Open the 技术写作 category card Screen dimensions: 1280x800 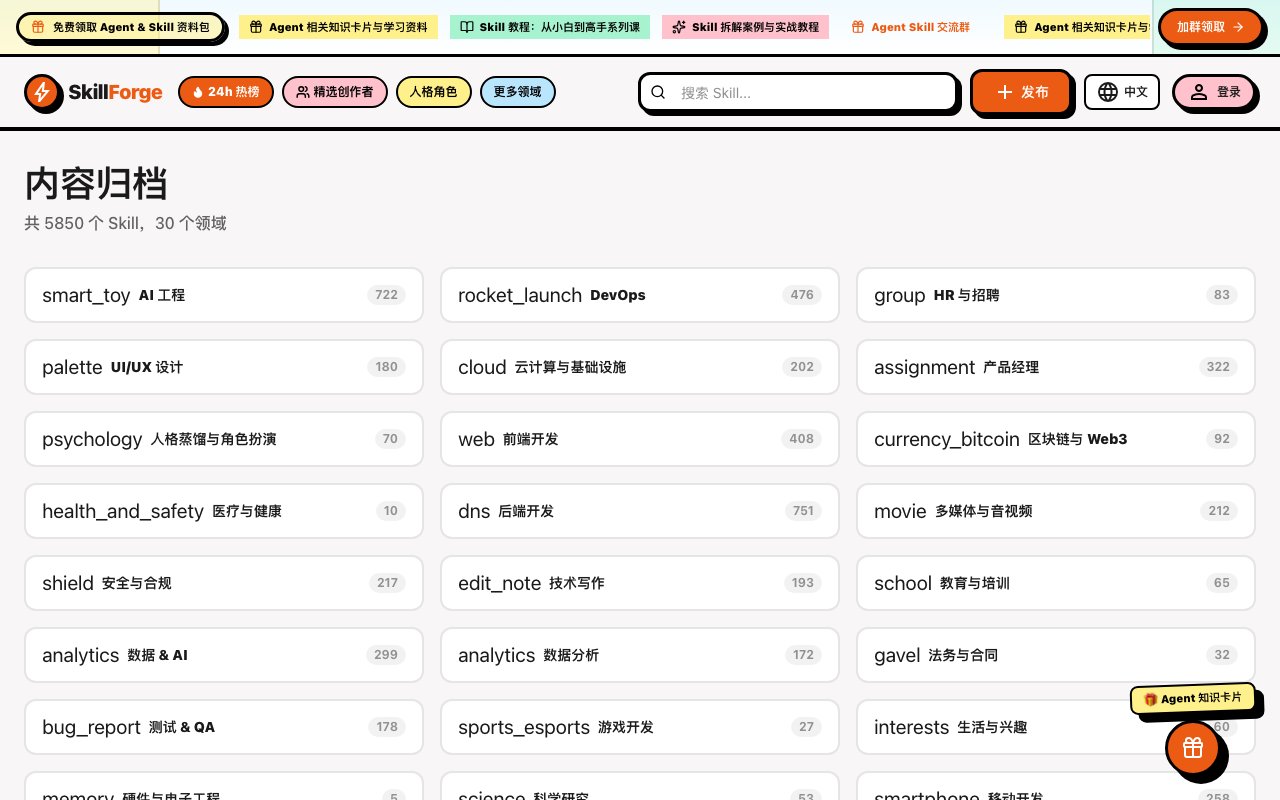pyautogui.click(x=640, y=583)
